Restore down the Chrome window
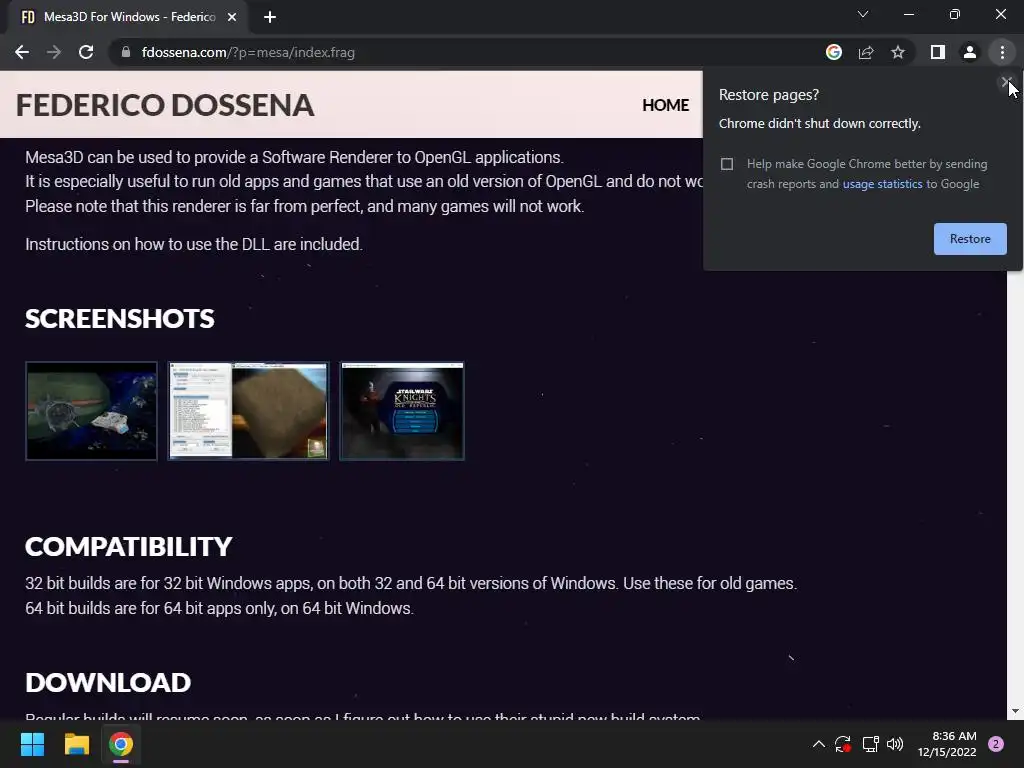 pyautogui.click(x=955, y=14)
